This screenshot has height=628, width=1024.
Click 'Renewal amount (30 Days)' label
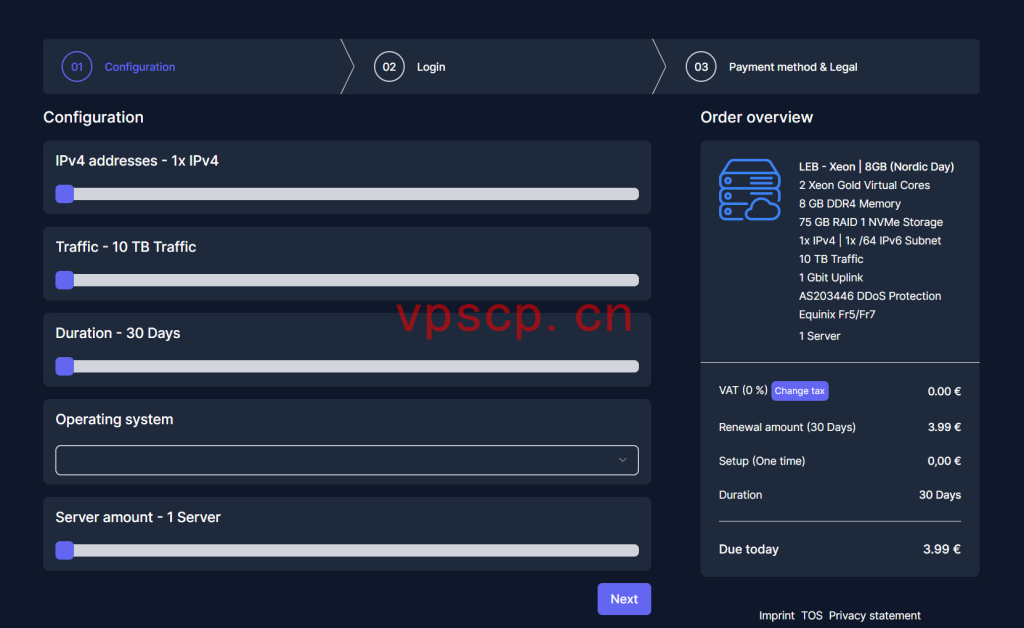click(787, 427)
